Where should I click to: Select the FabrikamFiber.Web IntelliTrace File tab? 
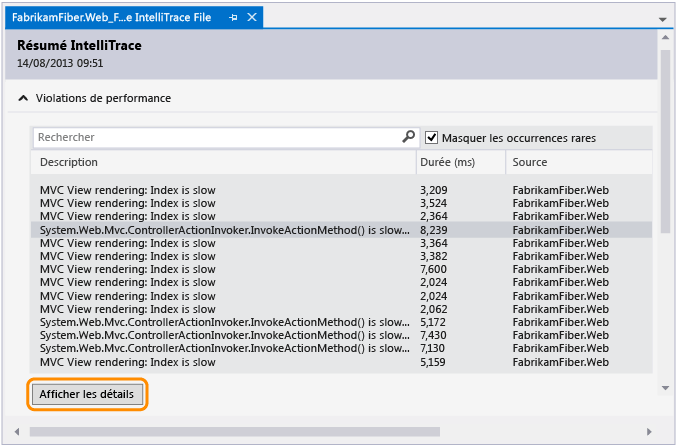point(111,18)
